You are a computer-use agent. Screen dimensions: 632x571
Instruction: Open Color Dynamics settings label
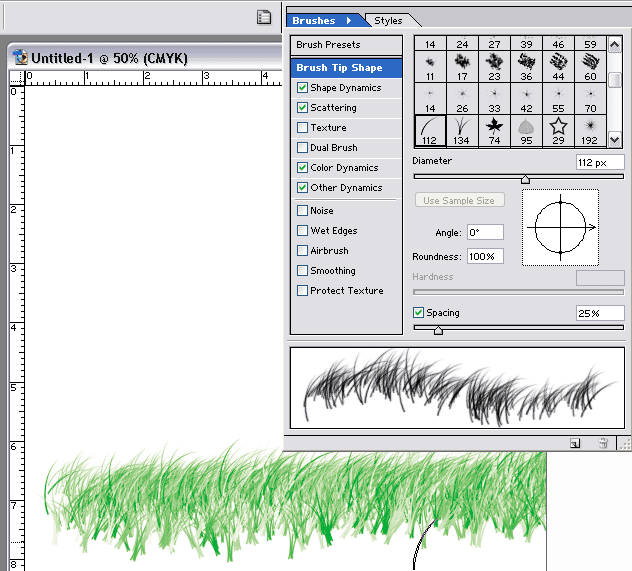point(344,168)
